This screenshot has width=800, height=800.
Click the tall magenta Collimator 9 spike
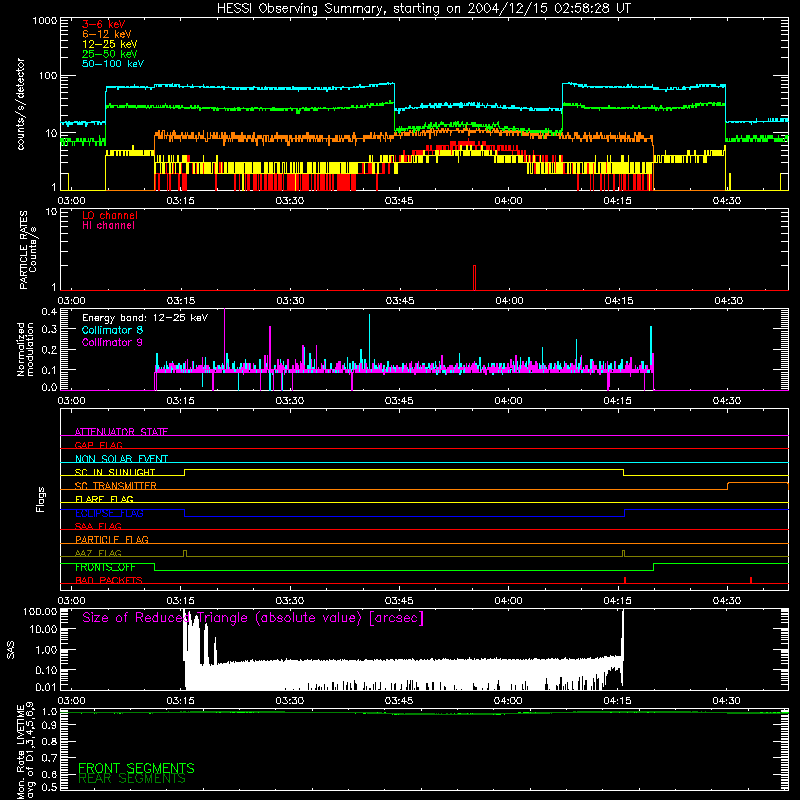[224, 337]
